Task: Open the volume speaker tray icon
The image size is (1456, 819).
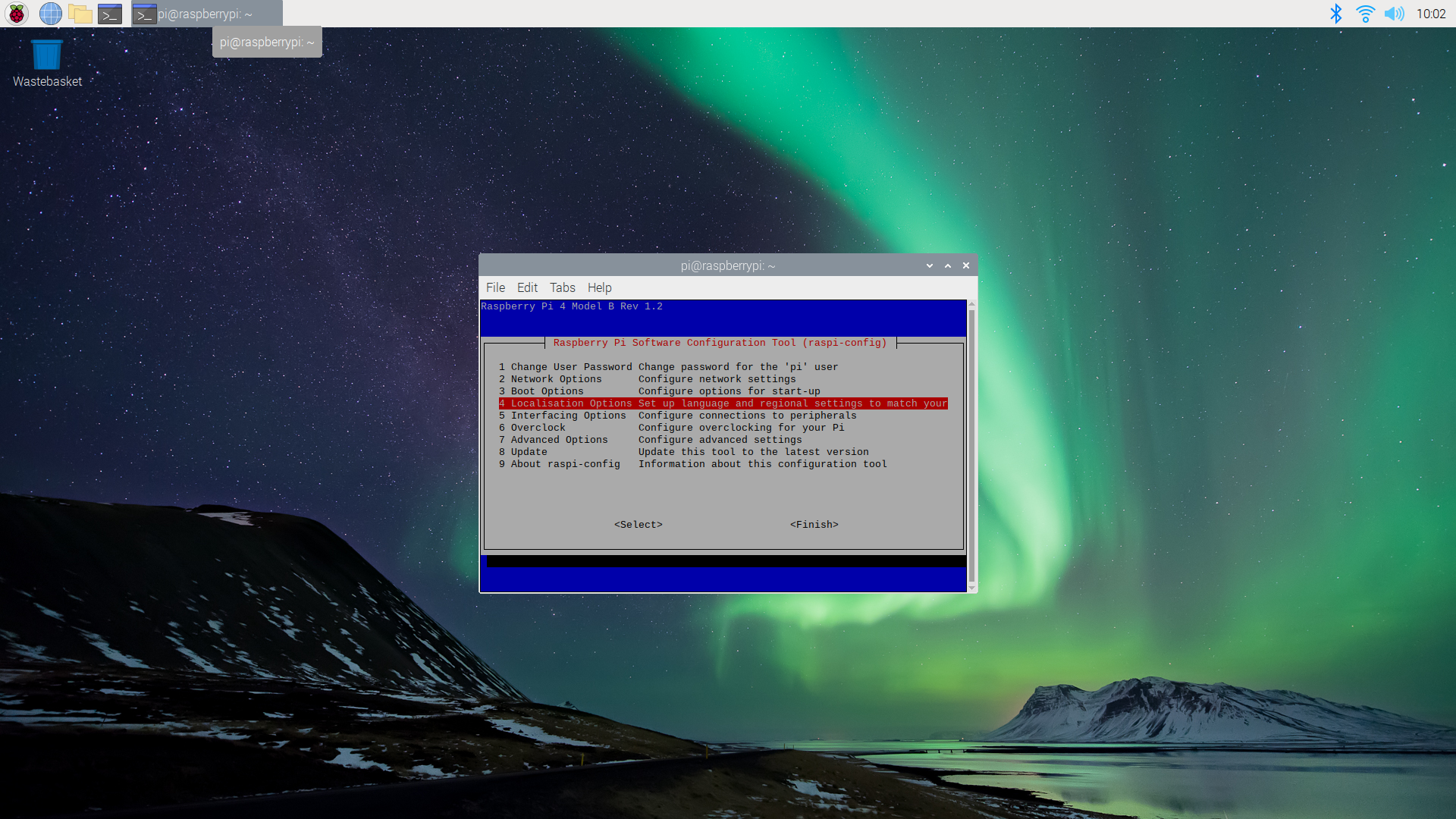Action: (x=1394, y=14)
